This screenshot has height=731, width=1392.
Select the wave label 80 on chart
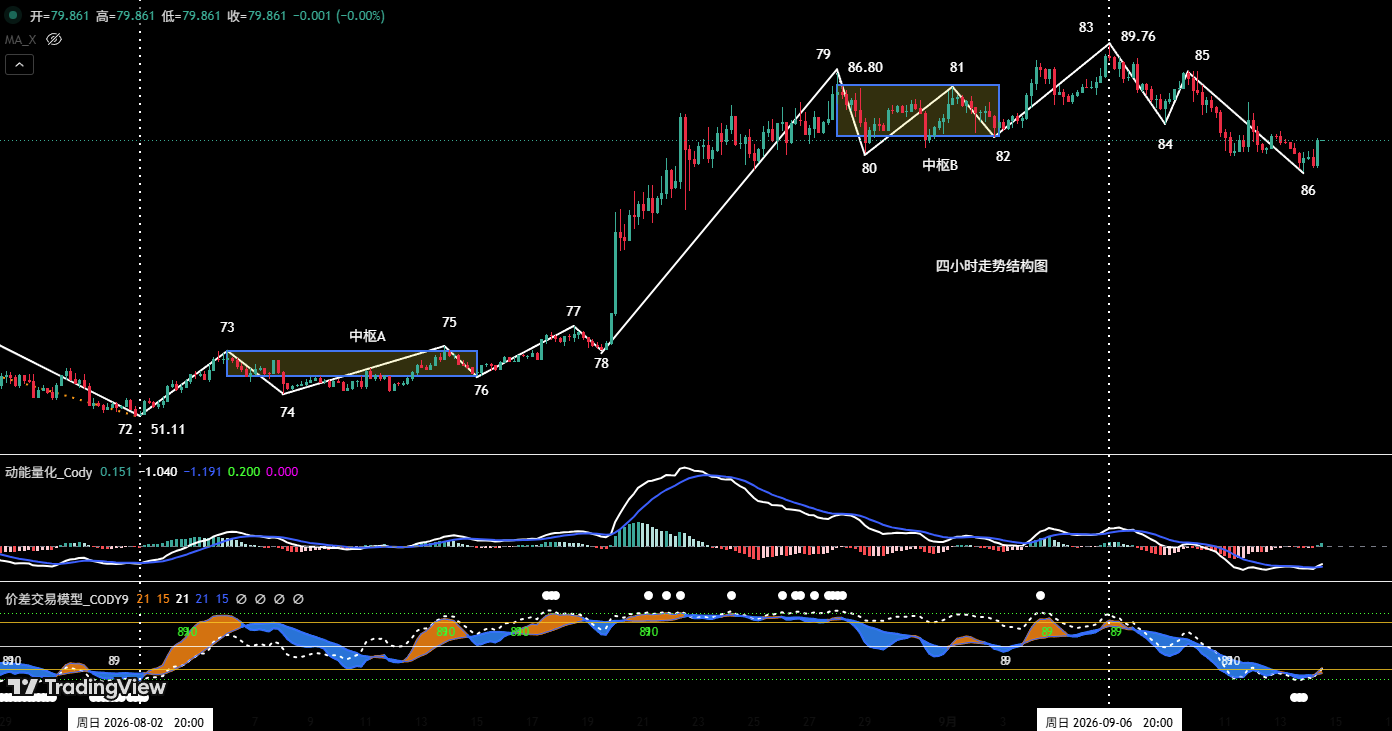point(869,168)
